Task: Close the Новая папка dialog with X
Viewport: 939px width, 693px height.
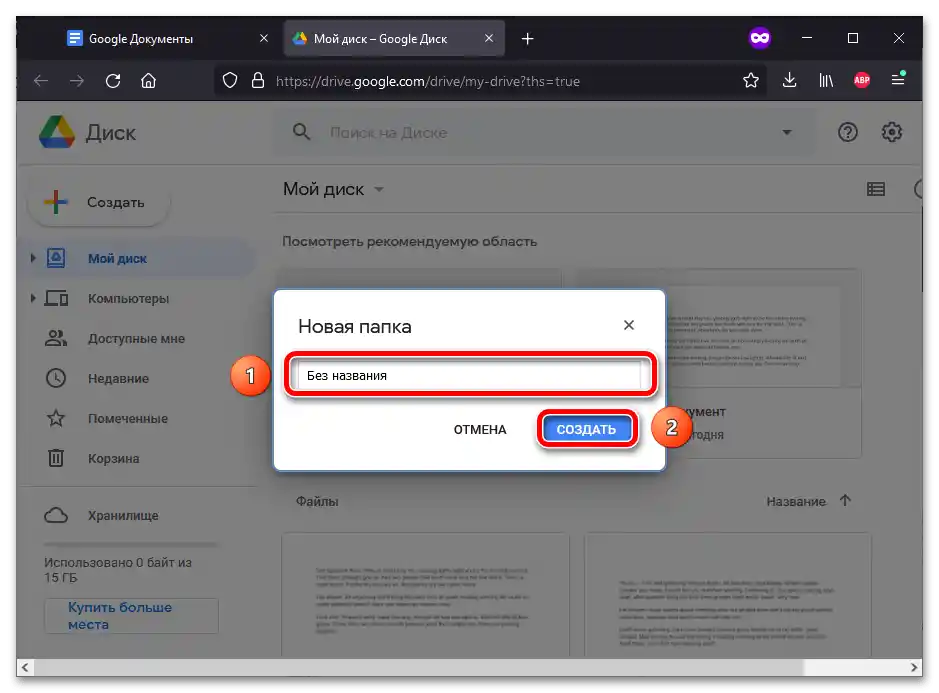Action: point(628,325)
